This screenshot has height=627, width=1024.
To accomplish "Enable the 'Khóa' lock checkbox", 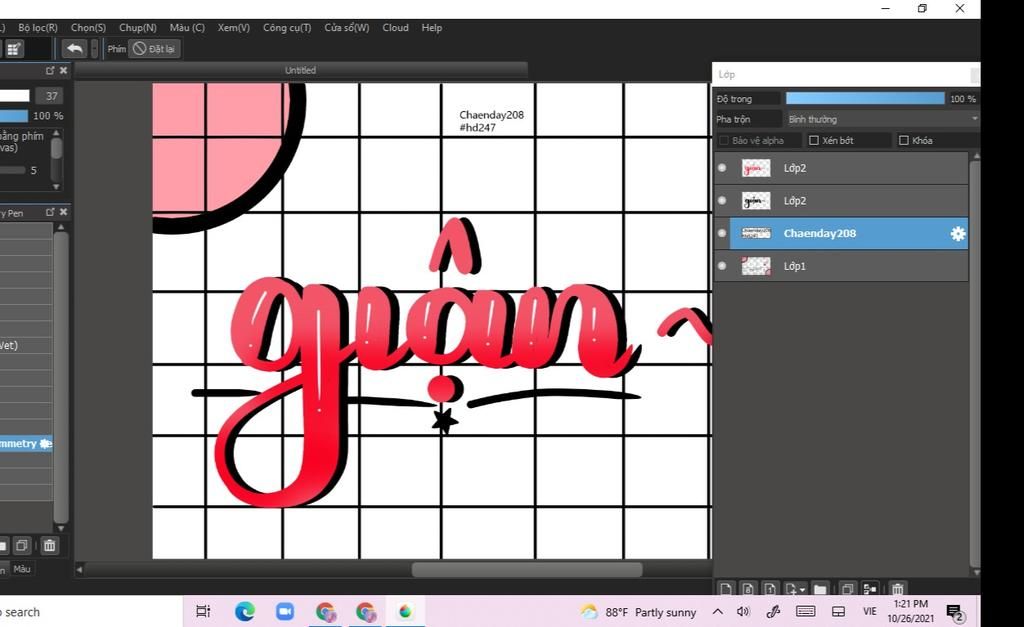I will pyautogui.click(x=904, y=140).
